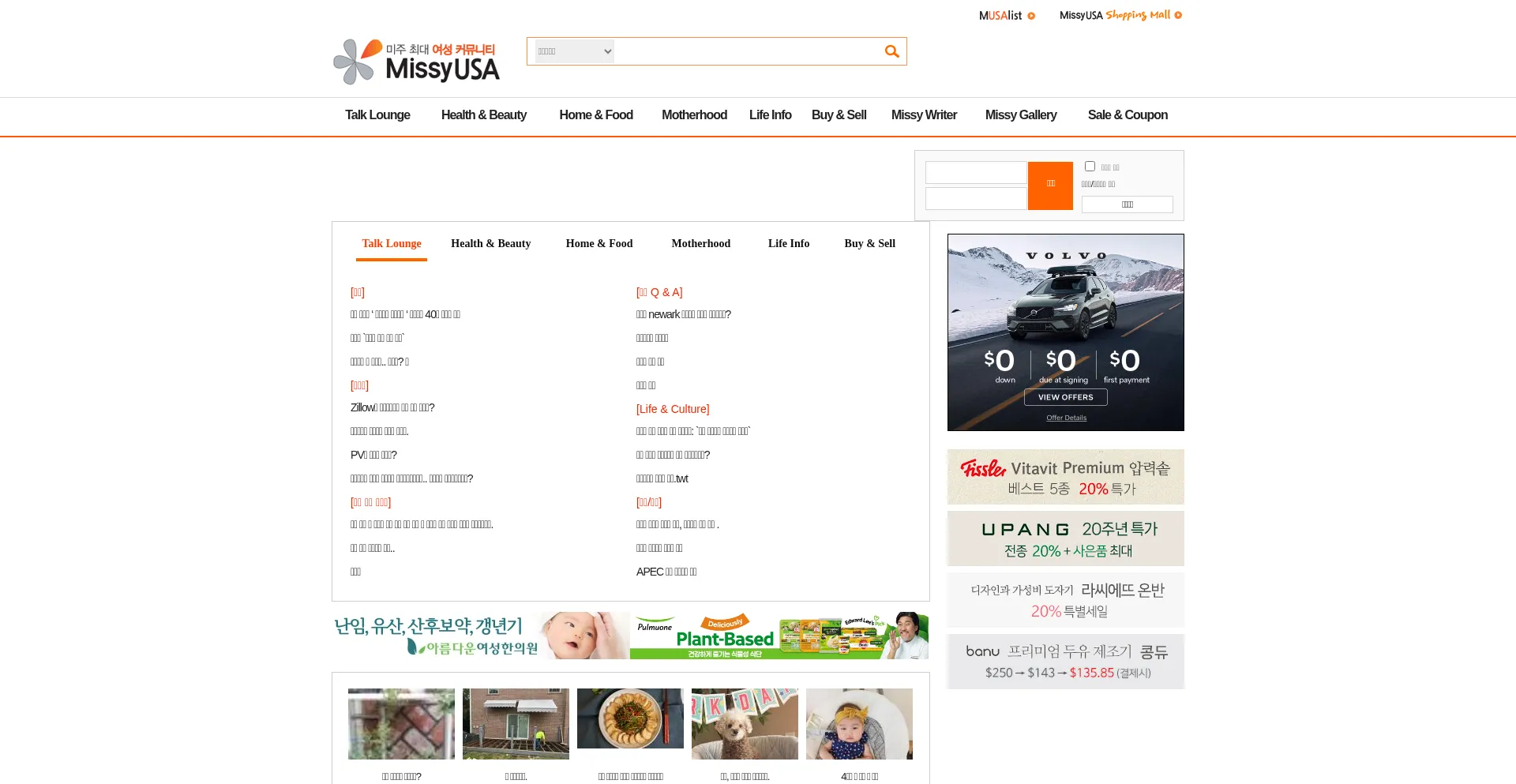
Task: Open the search category dropdown
Action: [x=574, y=51]
